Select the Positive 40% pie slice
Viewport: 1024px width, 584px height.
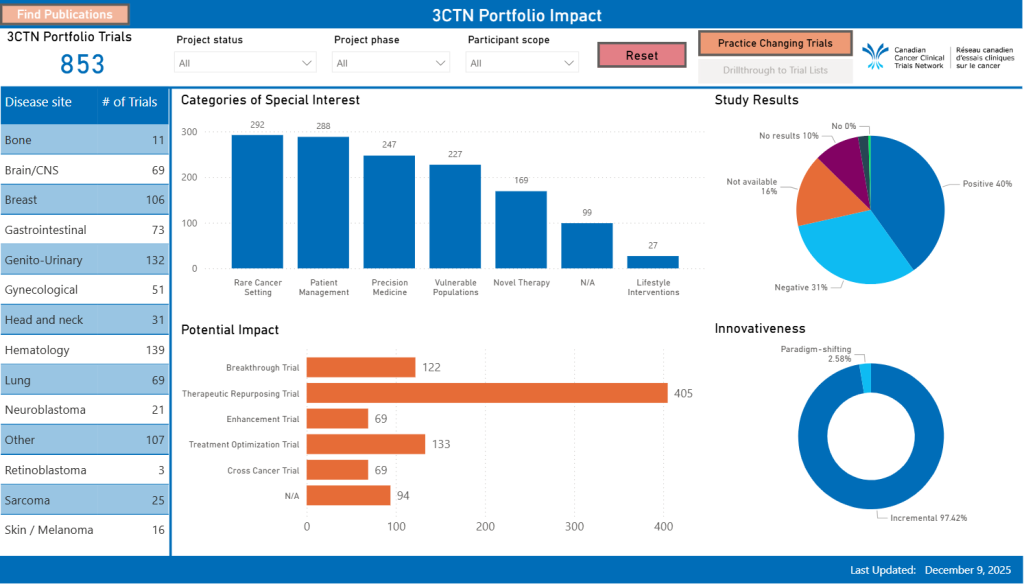click(910, 200)
